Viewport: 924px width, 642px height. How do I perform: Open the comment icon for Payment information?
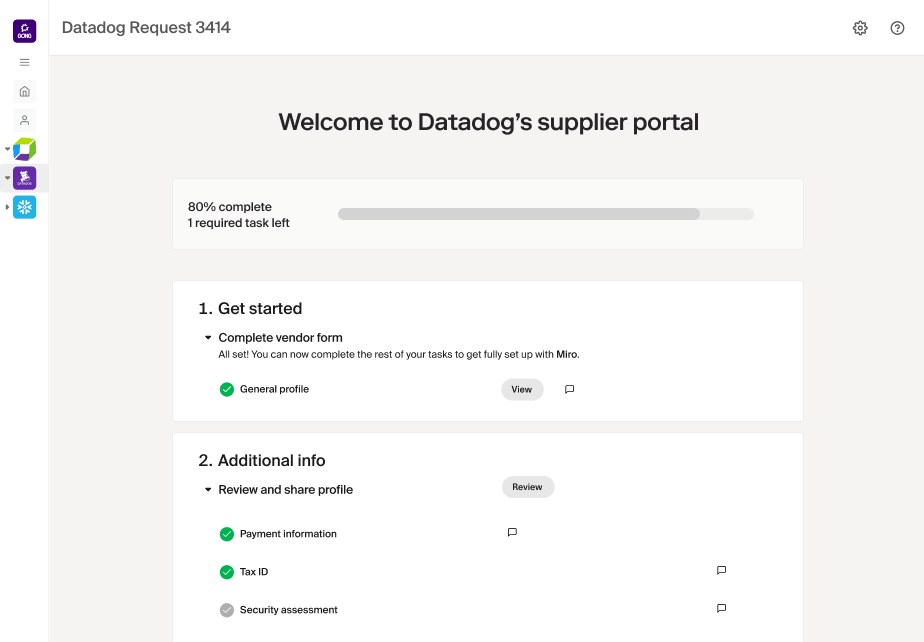pyautogui.click(x=512, y=532)
